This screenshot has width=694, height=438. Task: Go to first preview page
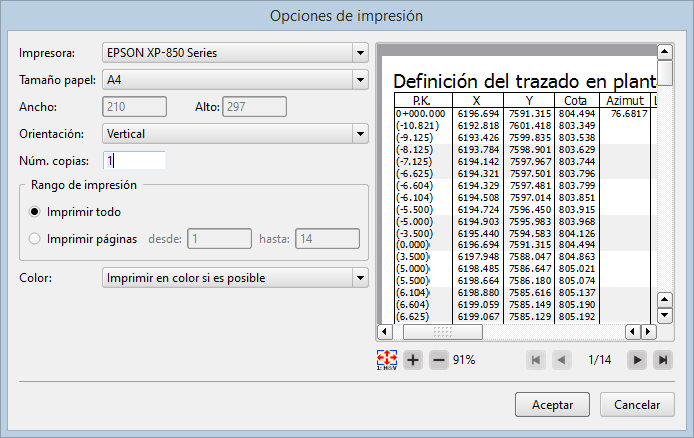[536, 360]
